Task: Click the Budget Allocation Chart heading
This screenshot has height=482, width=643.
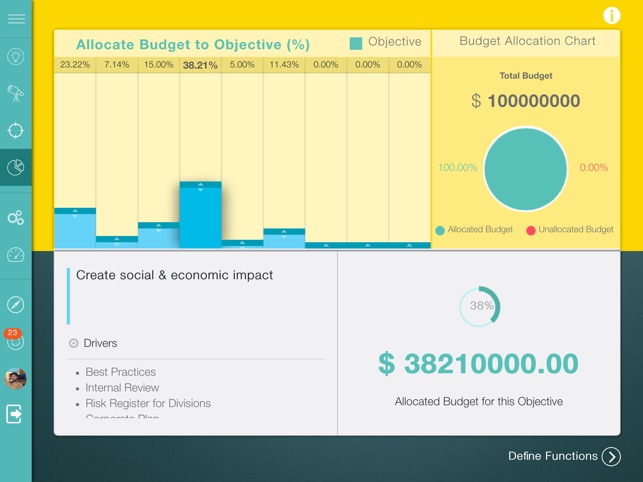Action: coord(527,41)
